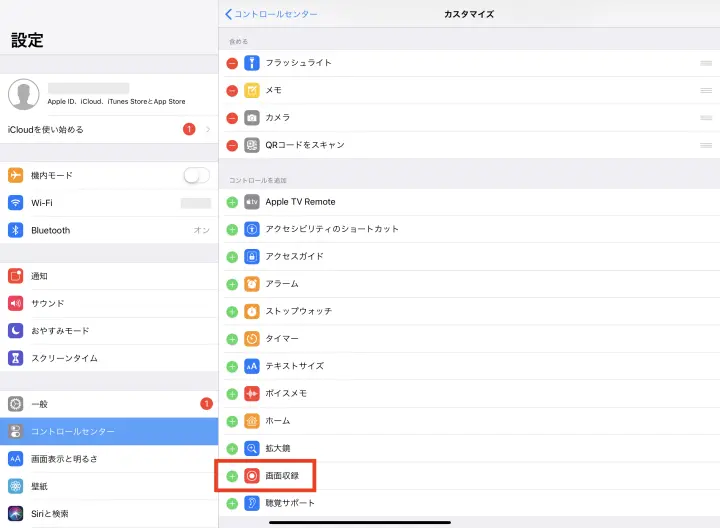The image size is (720, 528).
Task: Open 画面表示と明るさ settings
Action: point(109,459)
